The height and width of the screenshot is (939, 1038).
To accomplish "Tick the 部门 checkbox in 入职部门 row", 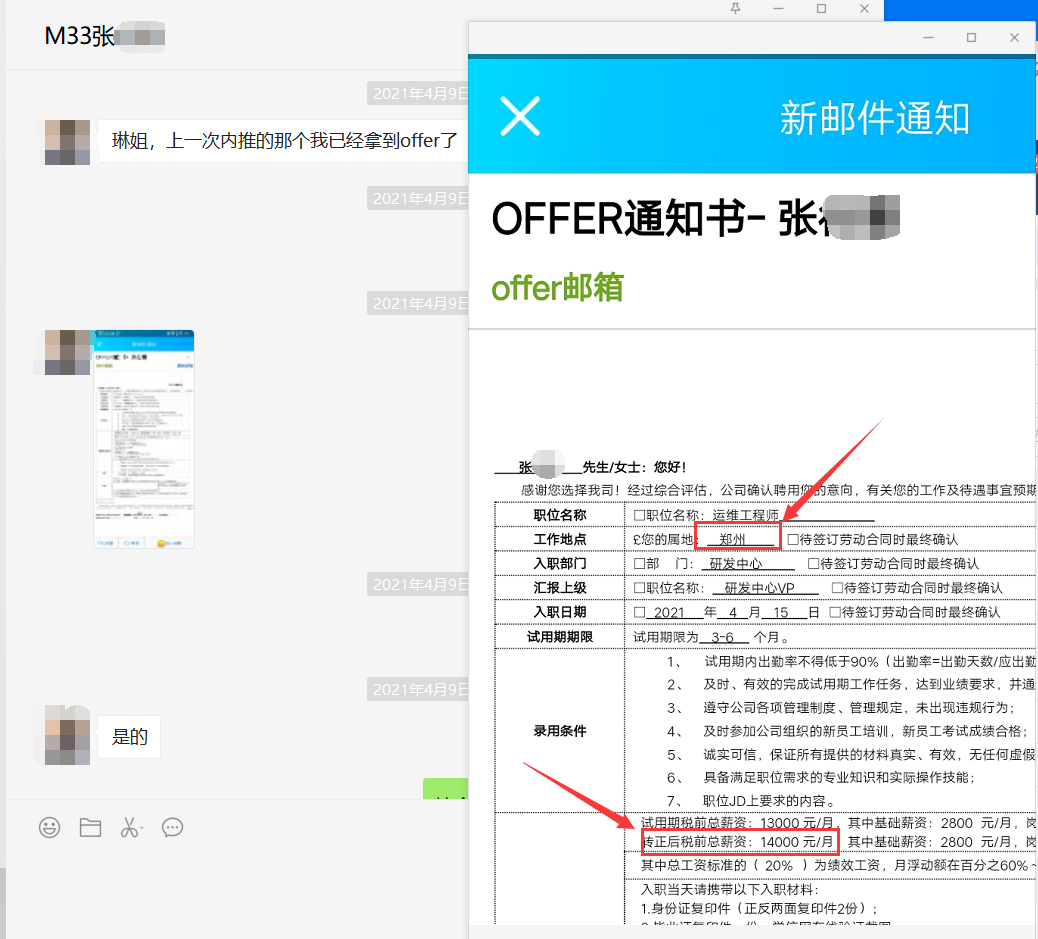I will point(640,564).
